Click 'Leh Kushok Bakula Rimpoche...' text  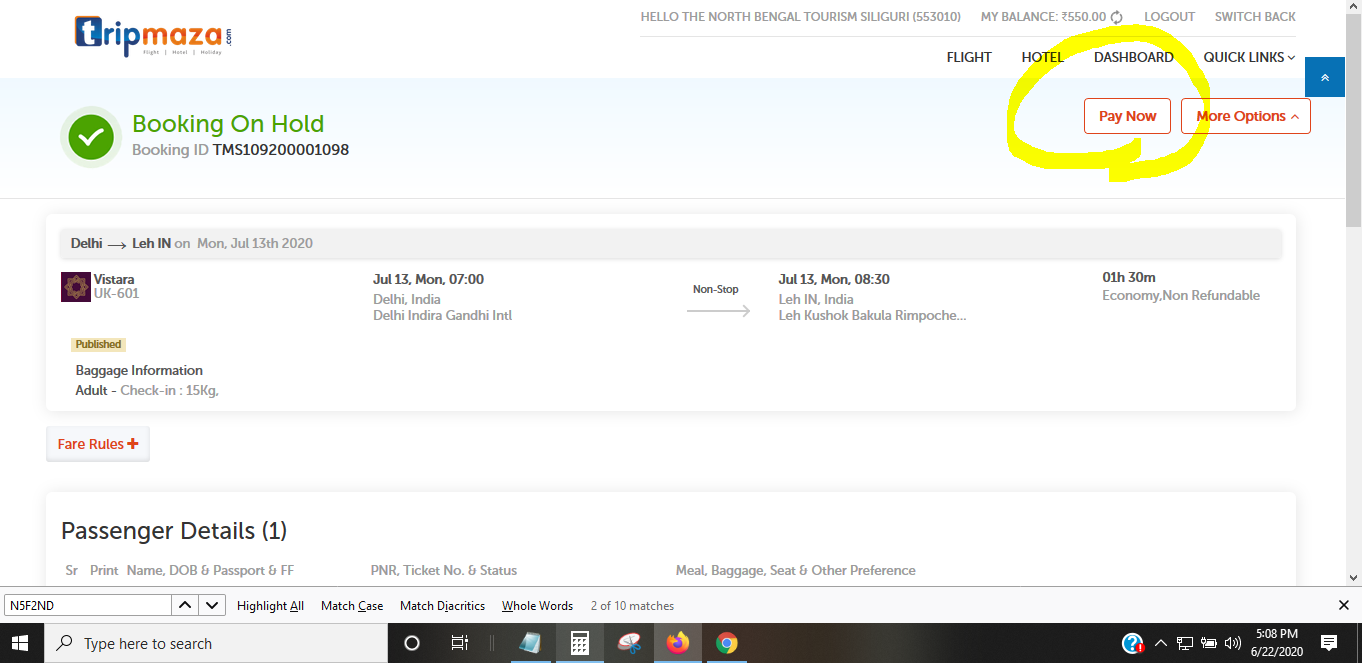[x=872, y=315]
